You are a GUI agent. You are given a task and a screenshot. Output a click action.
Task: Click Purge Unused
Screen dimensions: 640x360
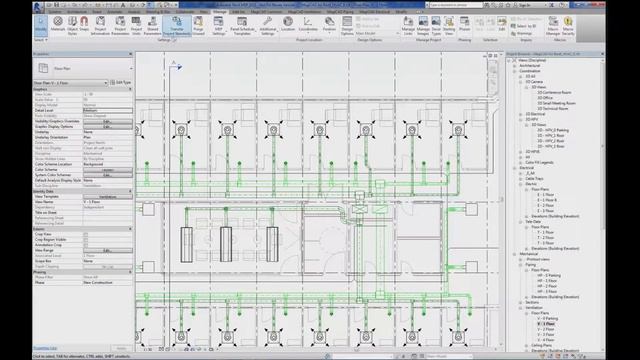pyautogui.click(x=198, y=26)
